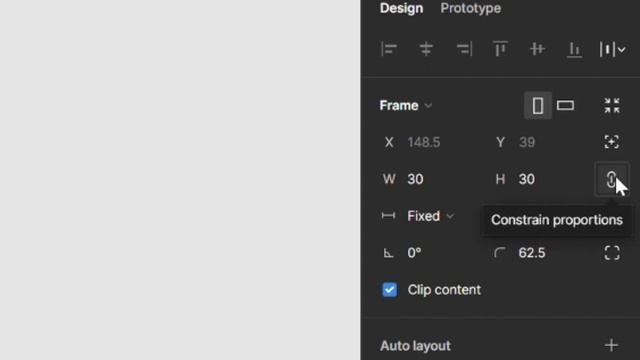Click the X position field 148.5

point(424,142)
